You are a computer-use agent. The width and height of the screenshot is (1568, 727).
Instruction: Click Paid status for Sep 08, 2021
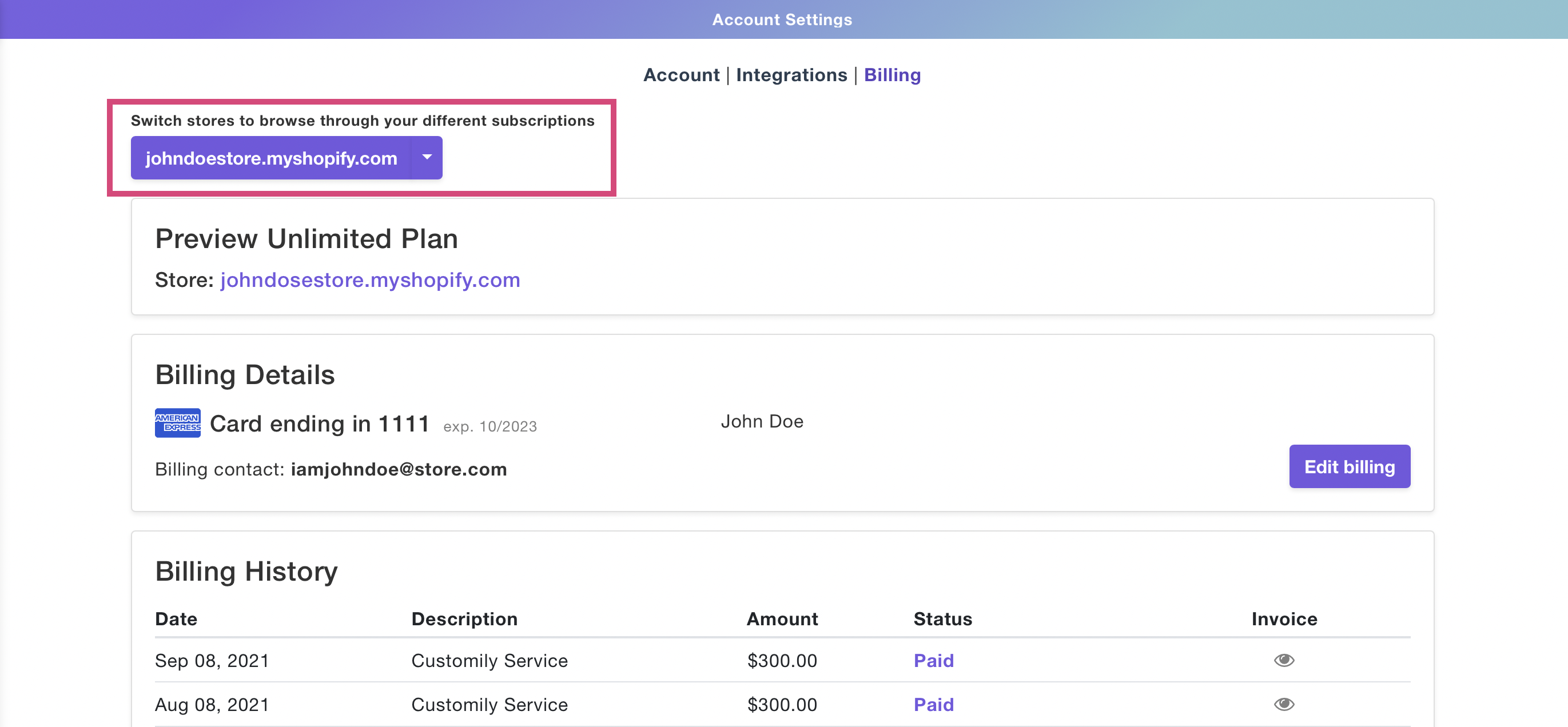[933, 660]
